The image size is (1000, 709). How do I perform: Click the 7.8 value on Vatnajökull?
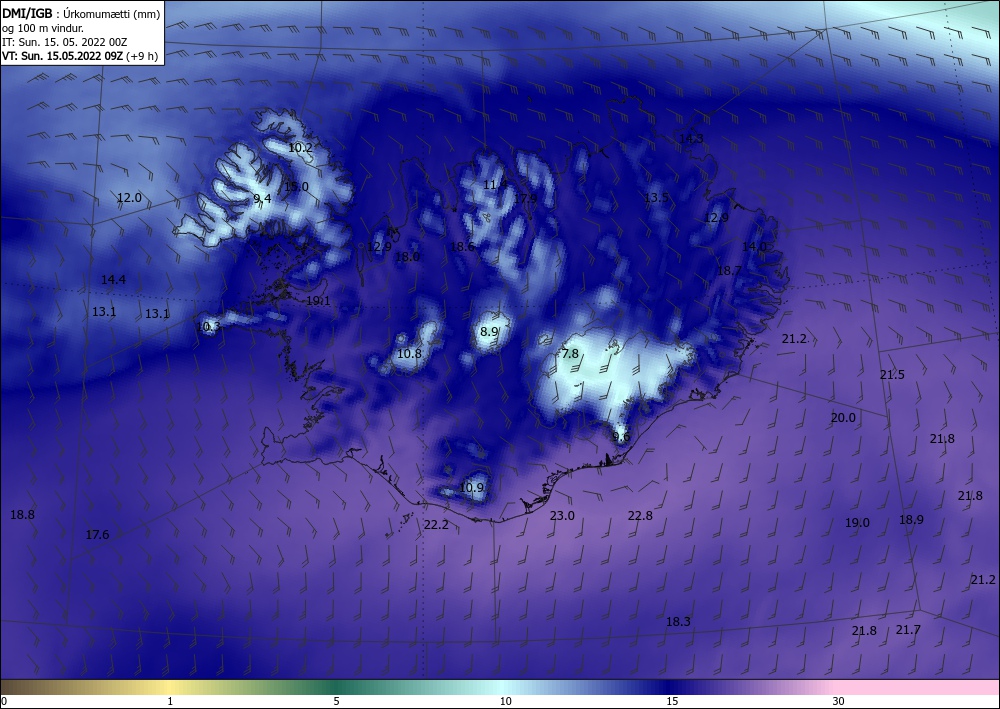pos(570,353)
